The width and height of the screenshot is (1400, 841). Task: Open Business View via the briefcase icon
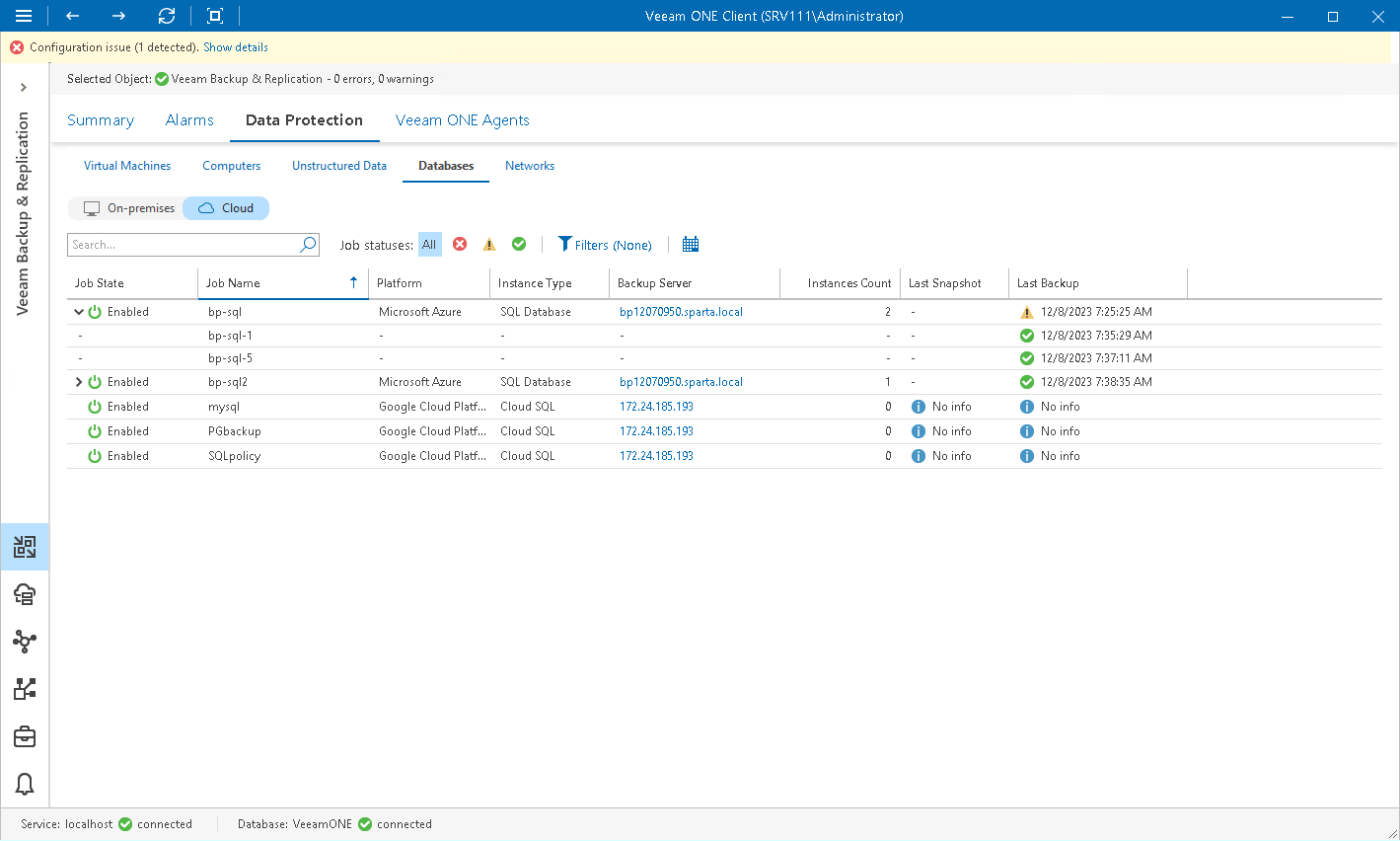(x=24, y=736)
